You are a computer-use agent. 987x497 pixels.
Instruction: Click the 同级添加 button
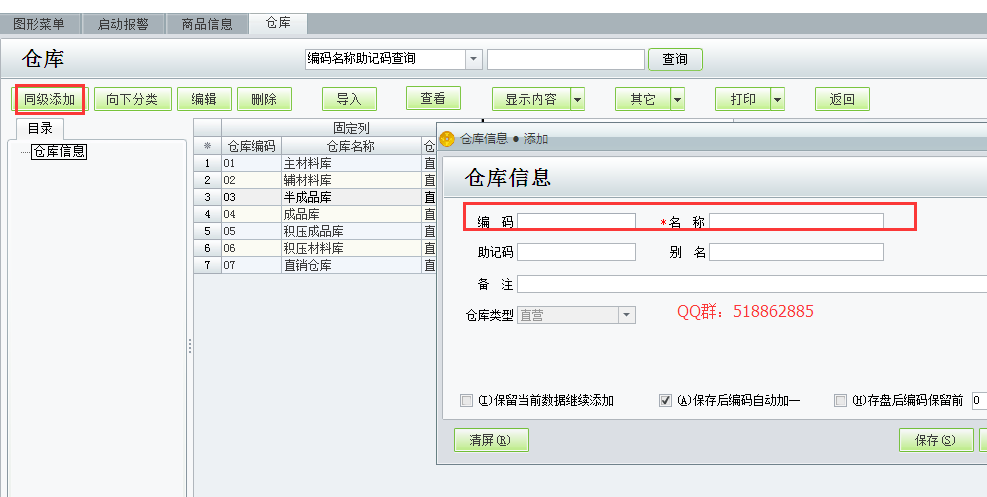click(x=50, y=99)
